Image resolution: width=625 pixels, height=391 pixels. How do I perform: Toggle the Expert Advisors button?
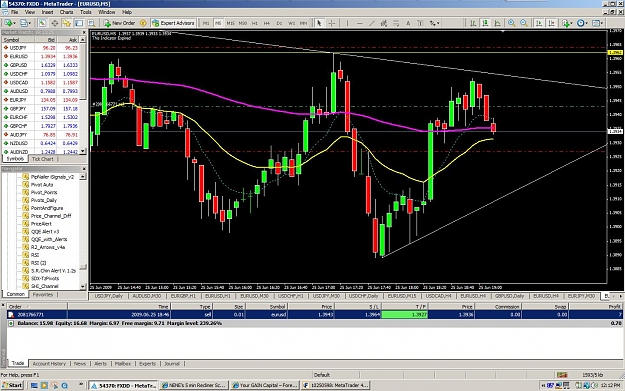click(x=173, y=23)
